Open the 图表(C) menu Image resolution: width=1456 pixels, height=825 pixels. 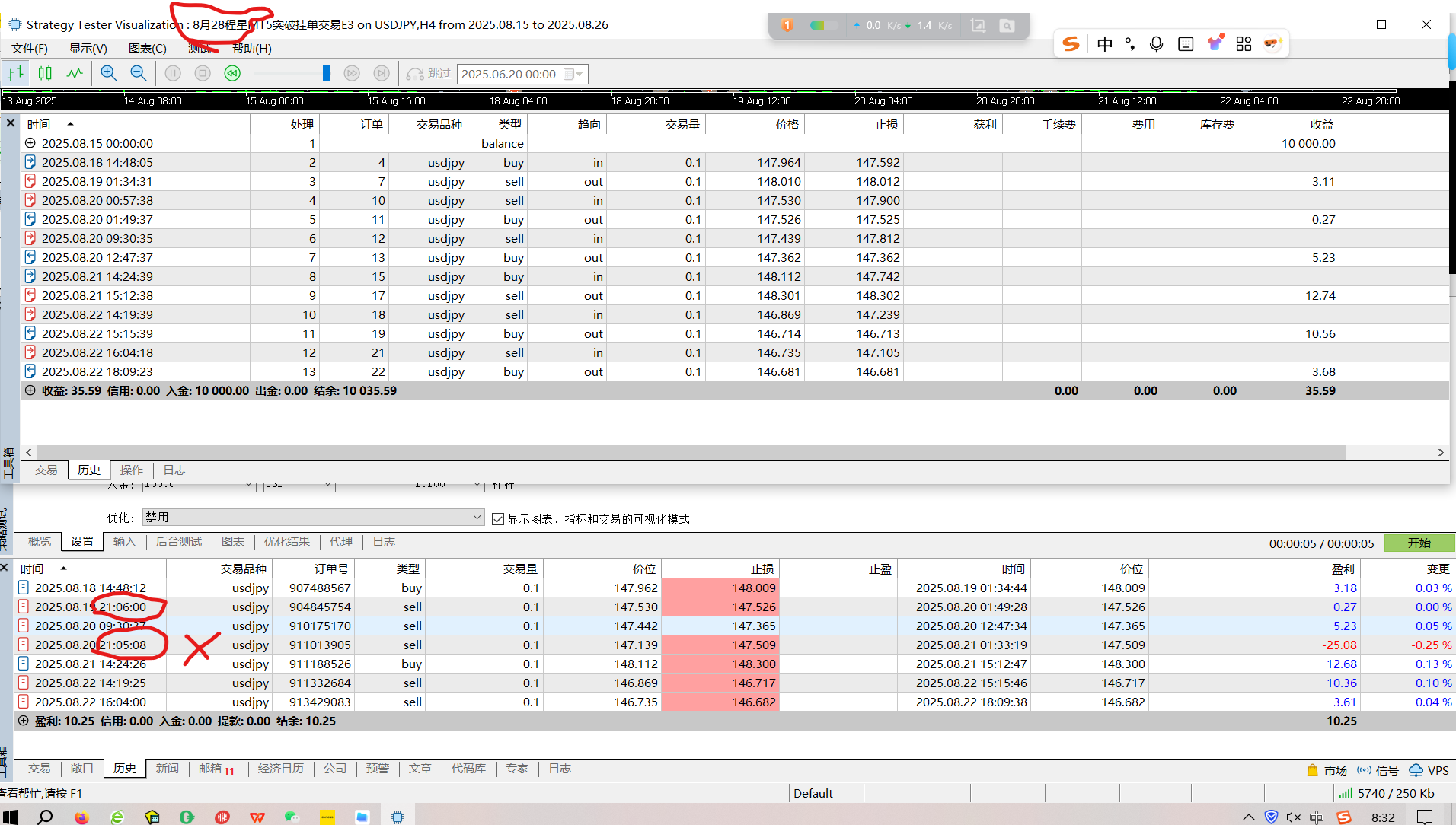147,49
